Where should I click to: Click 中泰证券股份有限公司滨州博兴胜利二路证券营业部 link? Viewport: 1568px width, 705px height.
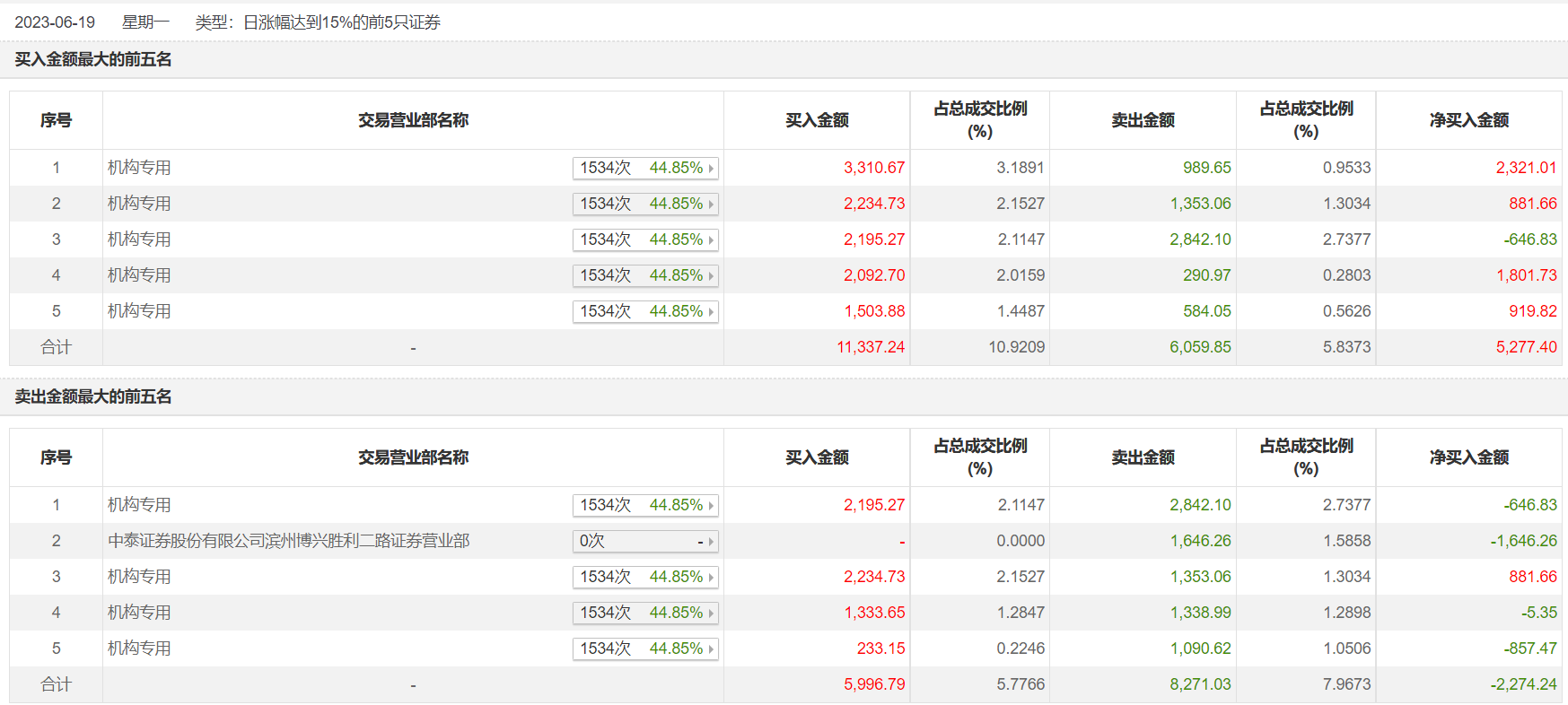(x=288, y=541)
